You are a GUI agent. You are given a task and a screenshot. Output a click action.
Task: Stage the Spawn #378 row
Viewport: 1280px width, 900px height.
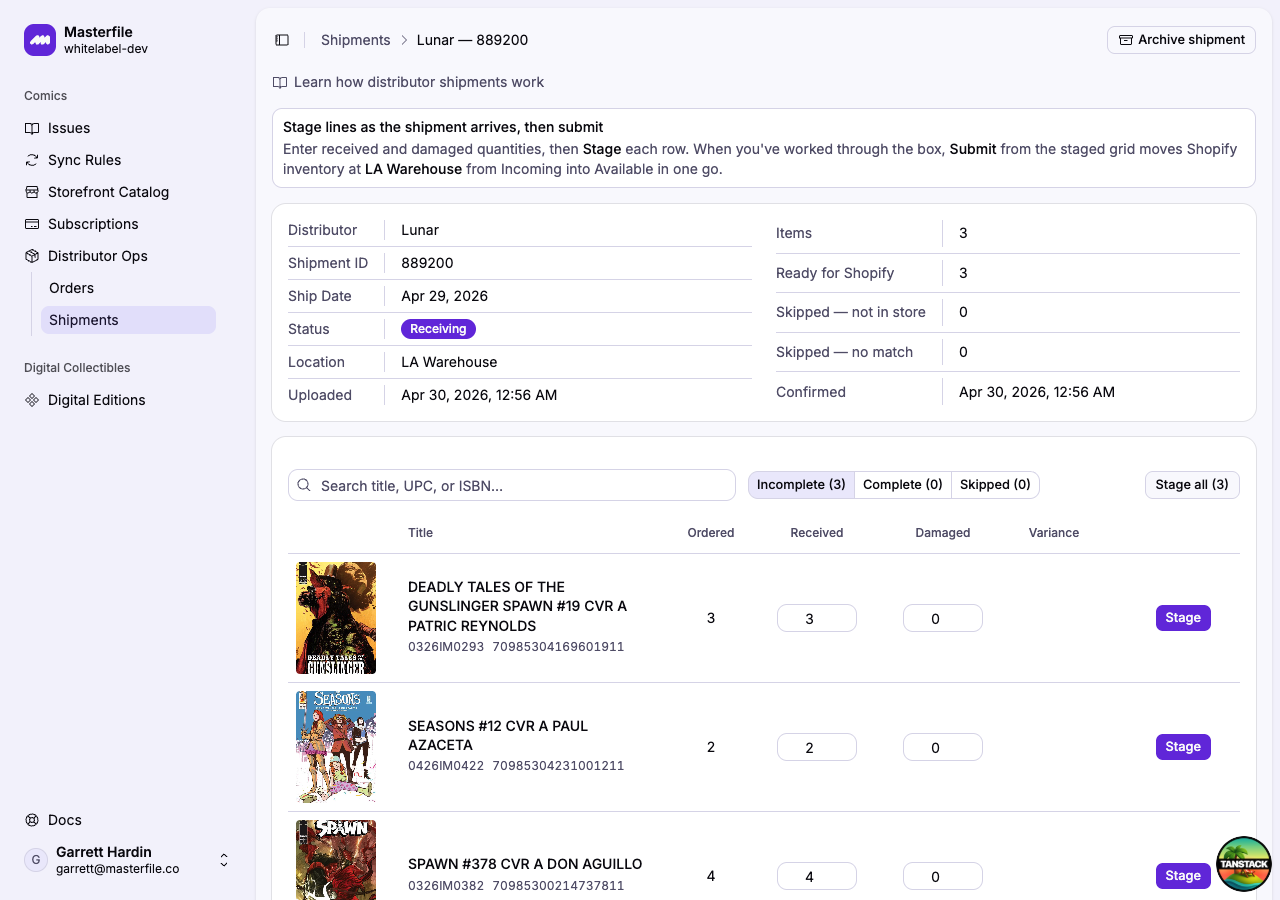point(1183,876)
